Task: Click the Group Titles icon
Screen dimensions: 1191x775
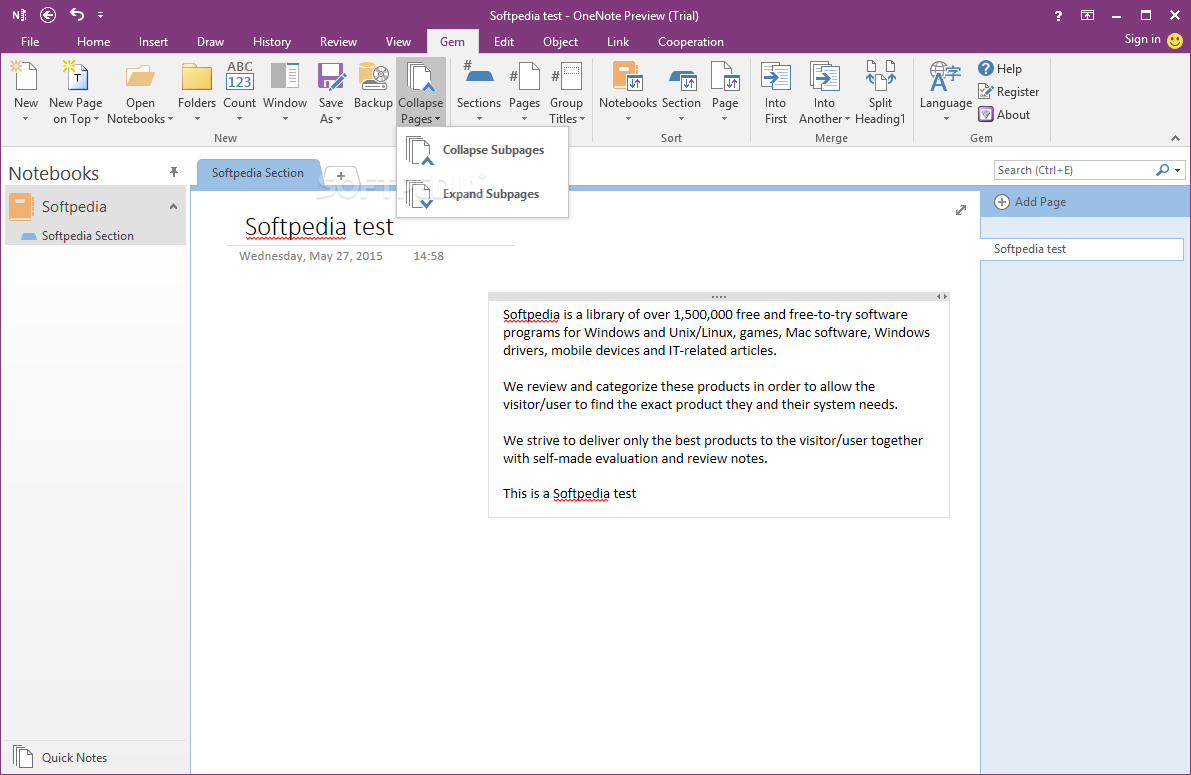Action: click(567, 77)
